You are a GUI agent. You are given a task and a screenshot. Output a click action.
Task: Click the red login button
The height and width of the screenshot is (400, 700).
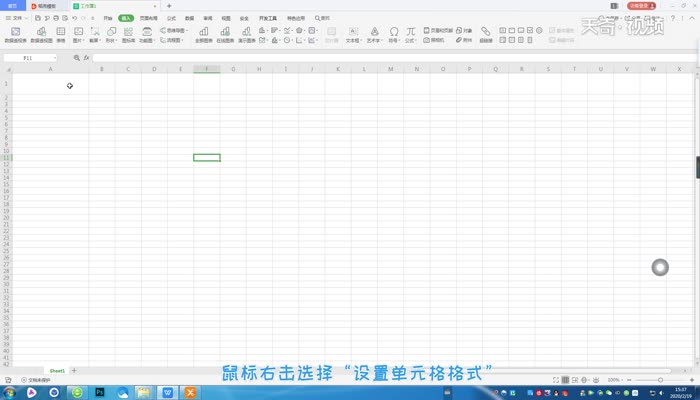pos(641,6)
